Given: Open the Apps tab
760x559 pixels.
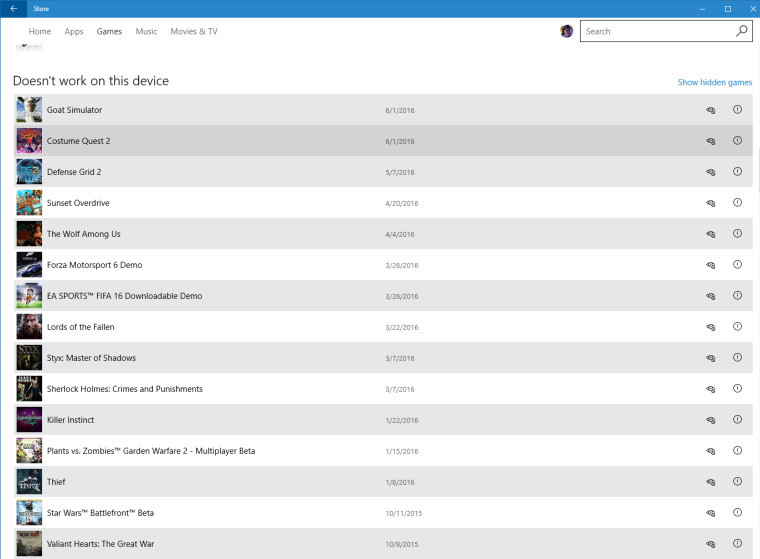Looking at the screenshot, I should 74,32.
